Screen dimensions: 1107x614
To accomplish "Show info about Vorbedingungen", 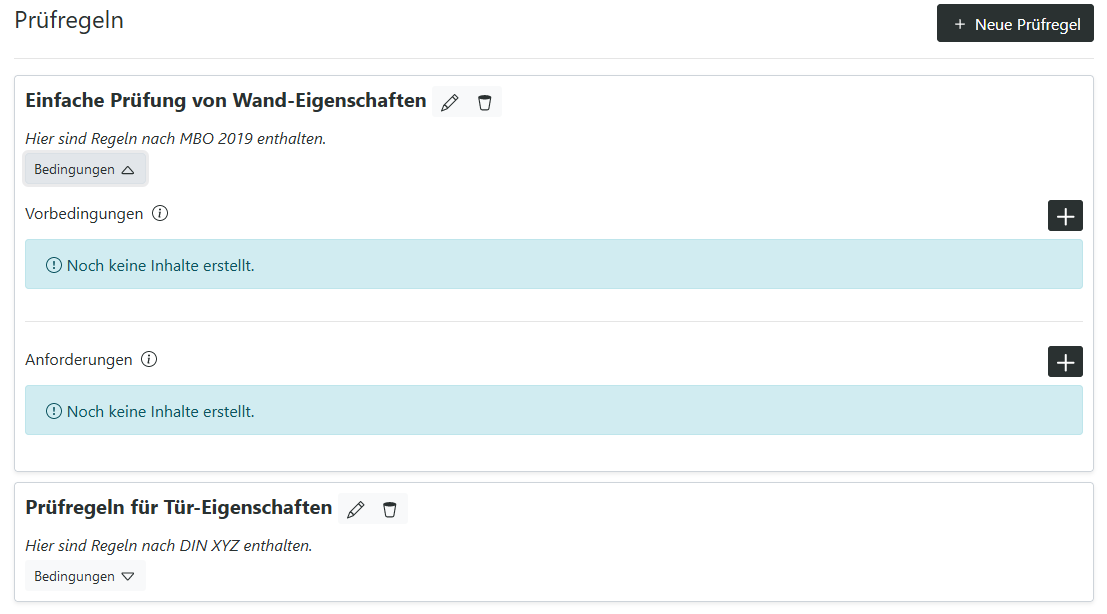I will pyautogui.click(x=160, y=213).
